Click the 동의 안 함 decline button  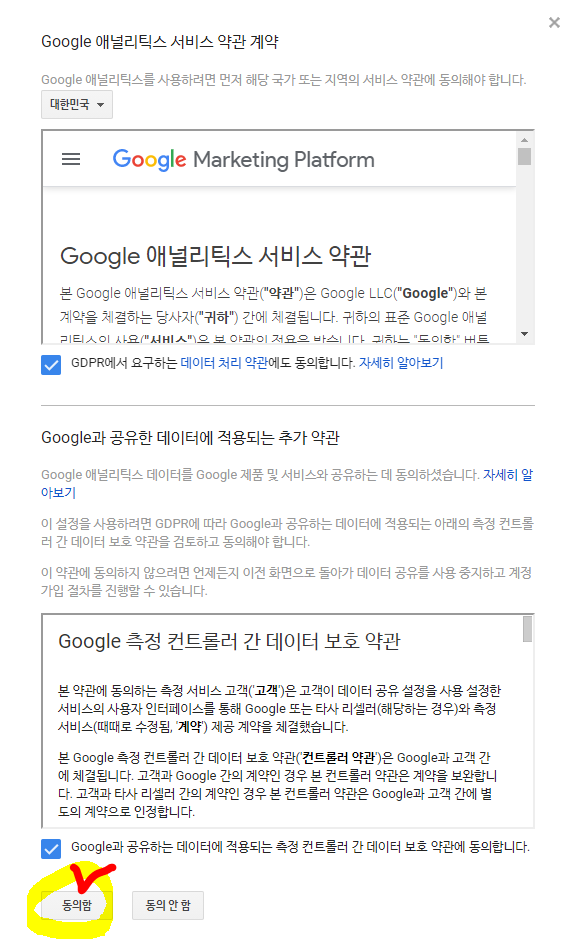click(168, 905)
